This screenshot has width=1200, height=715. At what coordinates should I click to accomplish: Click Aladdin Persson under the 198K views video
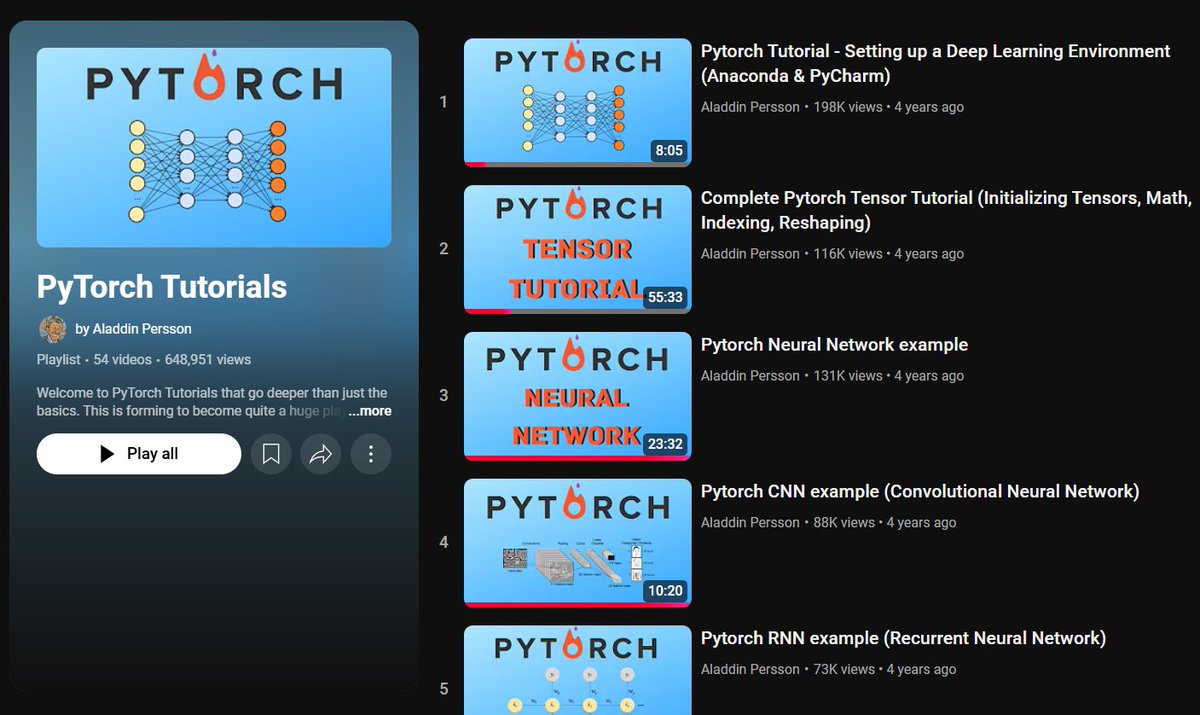coord(750,107)
